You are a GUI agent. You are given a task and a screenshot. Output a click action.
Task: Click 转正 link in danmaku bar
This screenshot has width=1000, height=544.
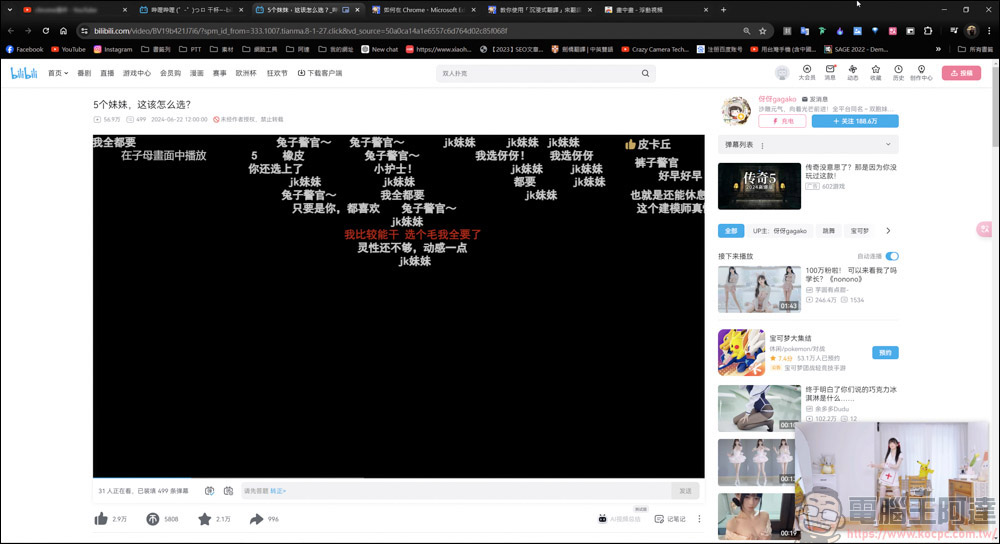click(x=277, y=491)
